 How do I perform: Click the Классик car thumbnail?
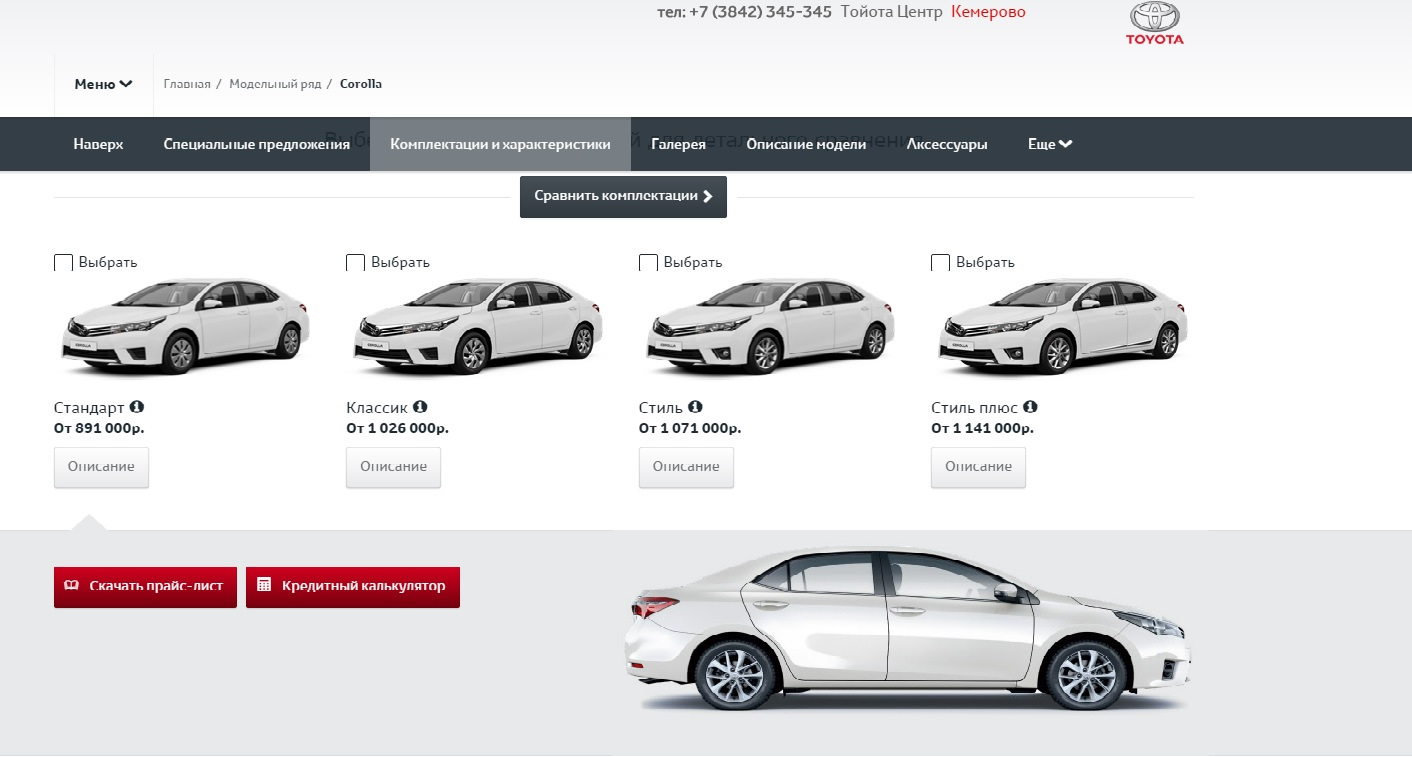[478, 327]
